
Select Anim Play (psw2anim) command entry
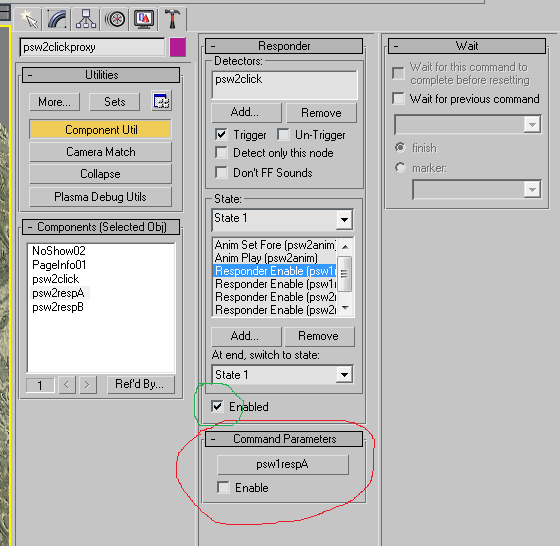tap(266, 258)
